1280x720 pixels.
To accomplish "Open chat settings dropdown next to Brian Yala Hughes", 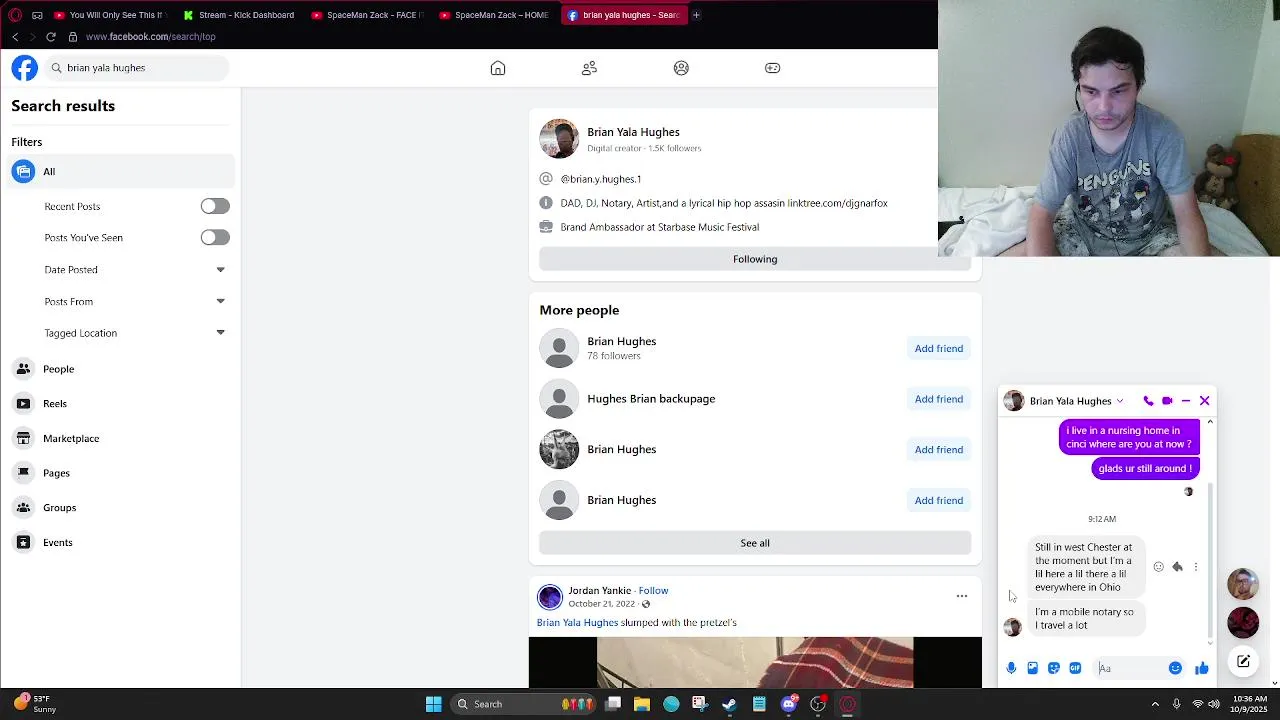I will (x=1119, y=401).
